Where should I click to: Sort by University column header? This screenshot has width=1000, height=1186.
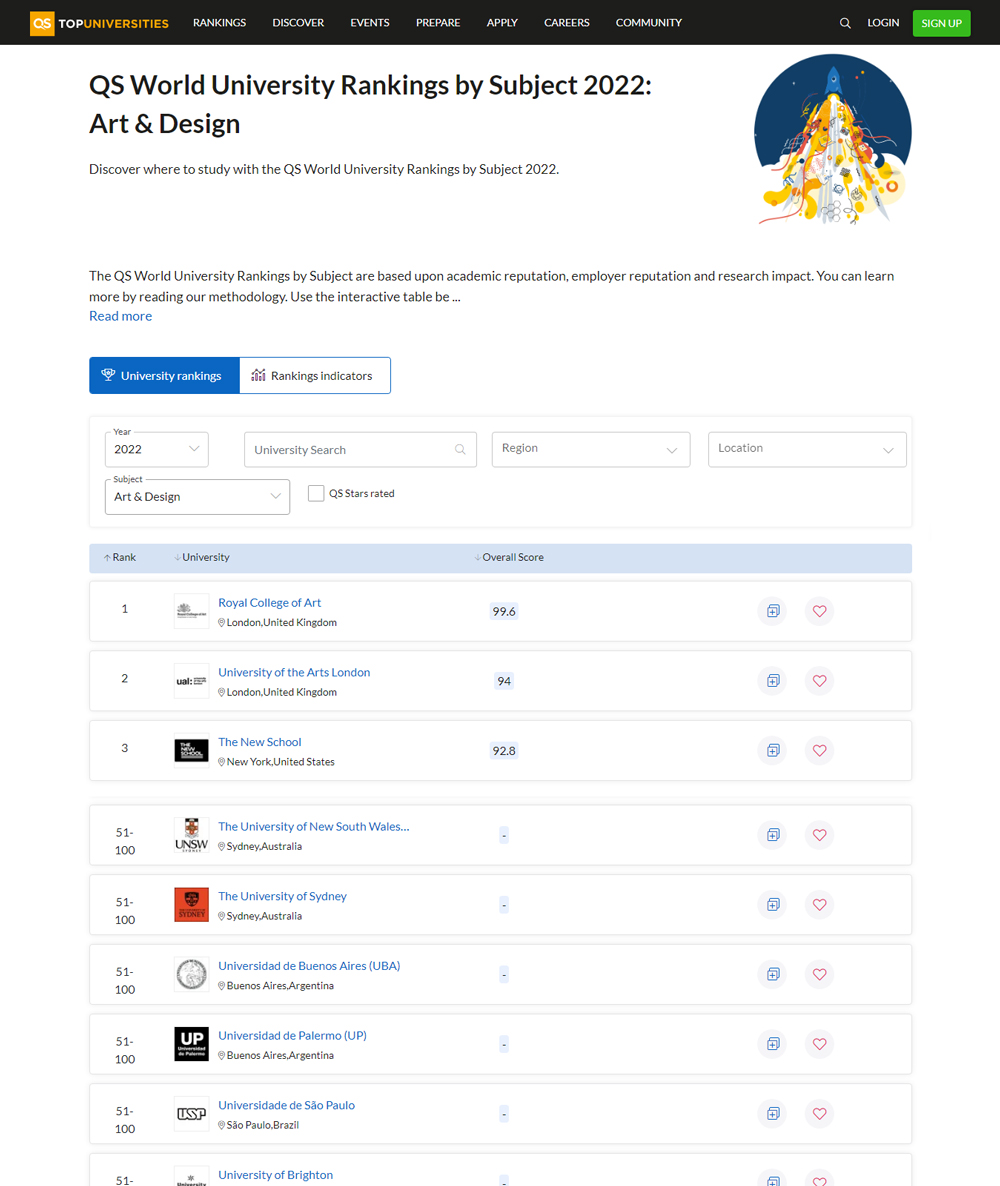tap(201, 557)
